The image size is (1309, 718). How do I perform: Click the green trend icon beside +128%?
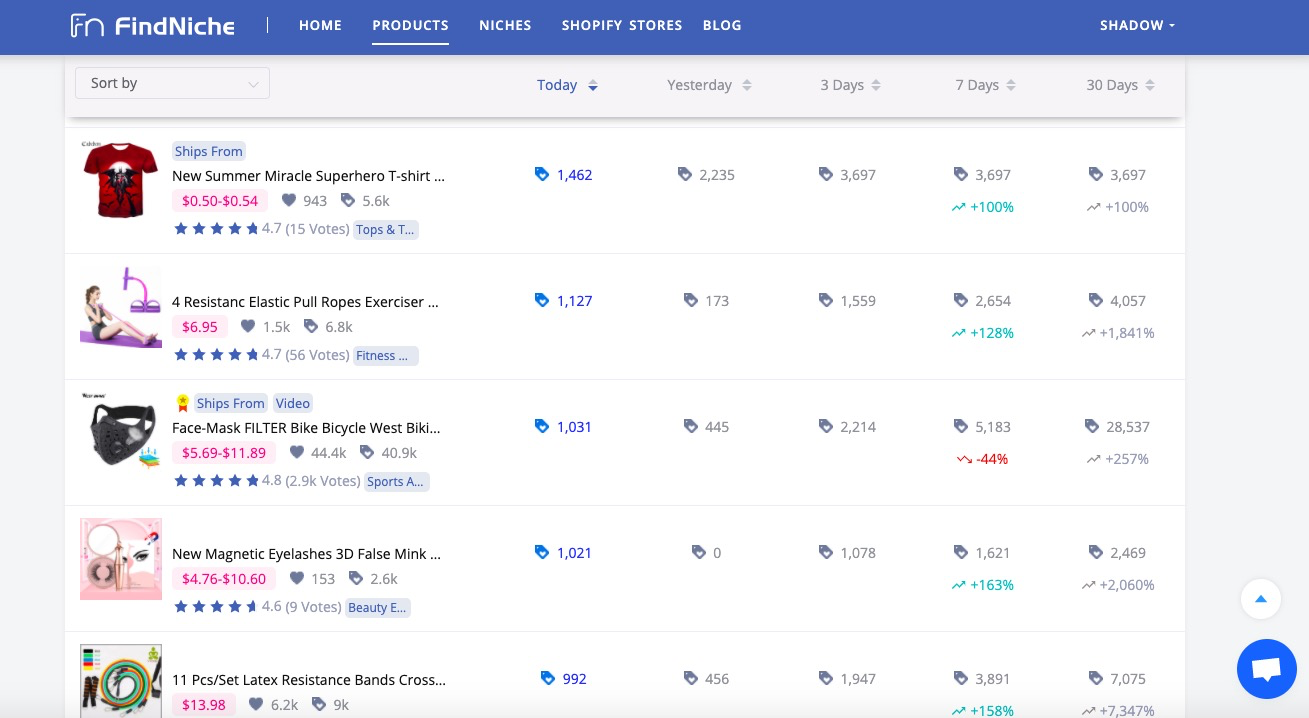tap(958, 333)
